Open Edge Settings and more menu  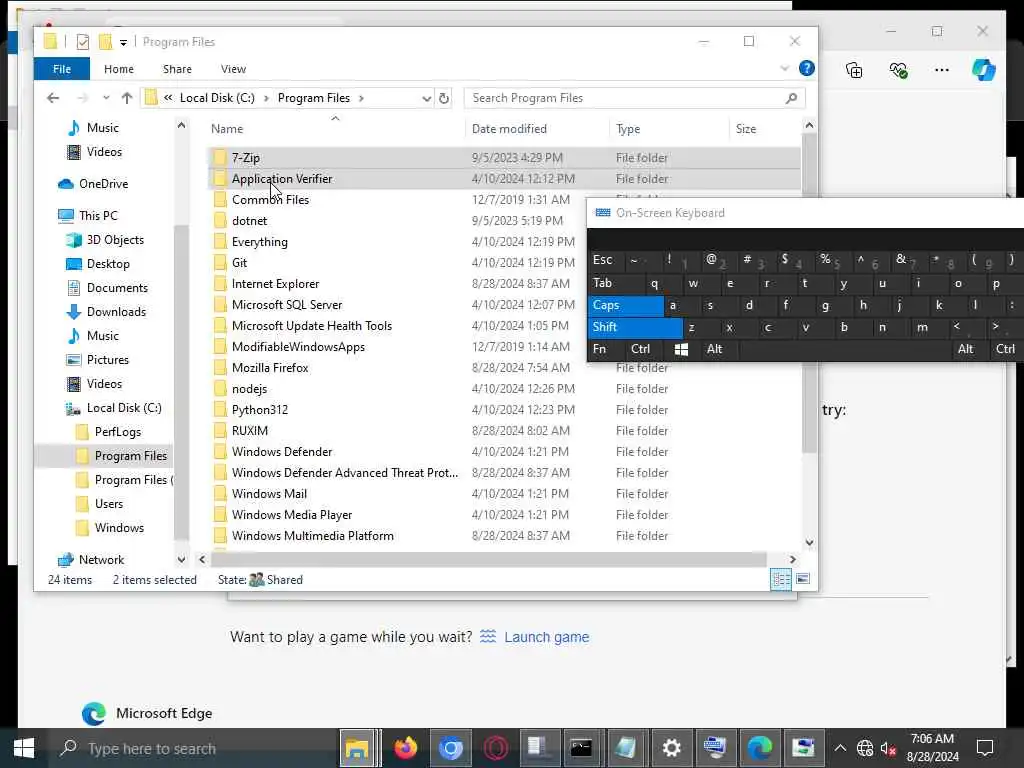[941, 70]
